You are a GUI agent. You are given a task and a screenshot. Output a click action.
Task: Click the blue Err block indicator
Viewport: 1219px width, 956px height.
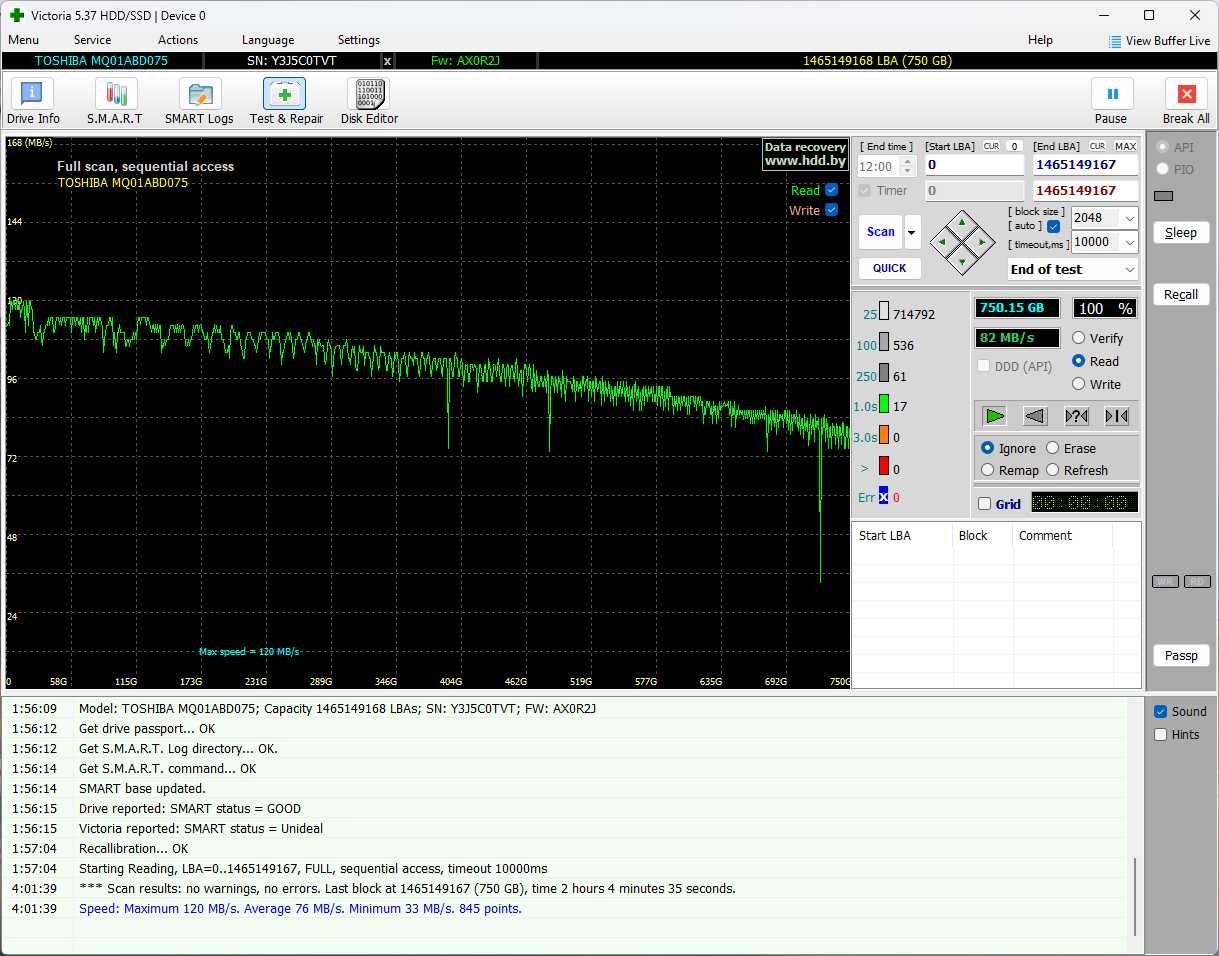[884, 496]
